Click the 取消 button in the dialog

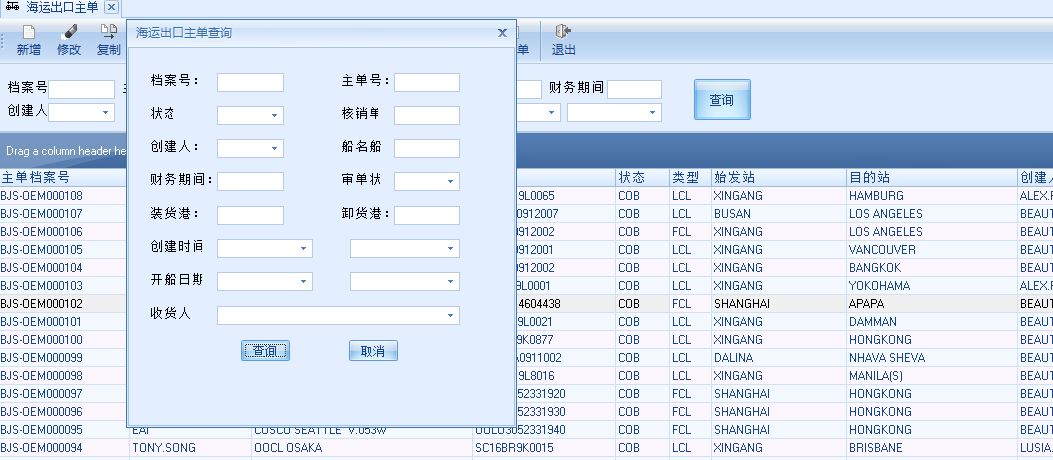[373, 351]
